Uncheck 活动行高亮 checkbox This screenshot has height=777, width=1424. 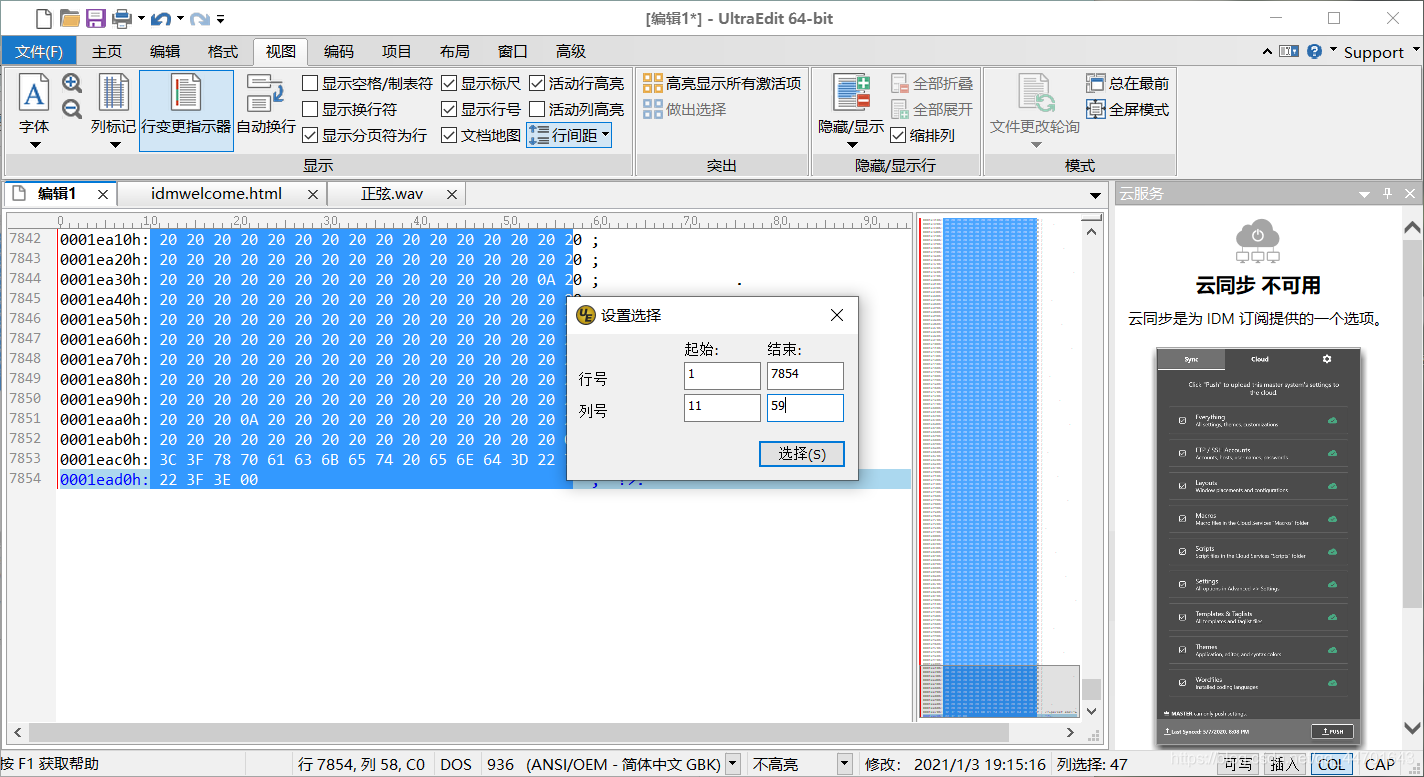coord(537,83)
